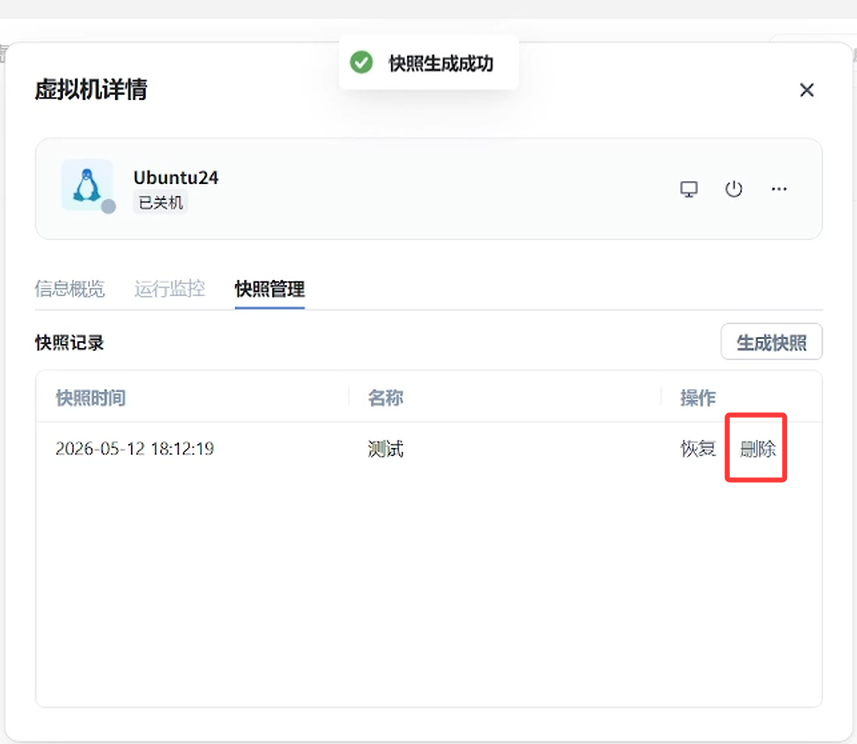The width and height of the screenshot is (857, 744).
Task: Select the 快照管理 tab
Action: click(x=269, y=289)
